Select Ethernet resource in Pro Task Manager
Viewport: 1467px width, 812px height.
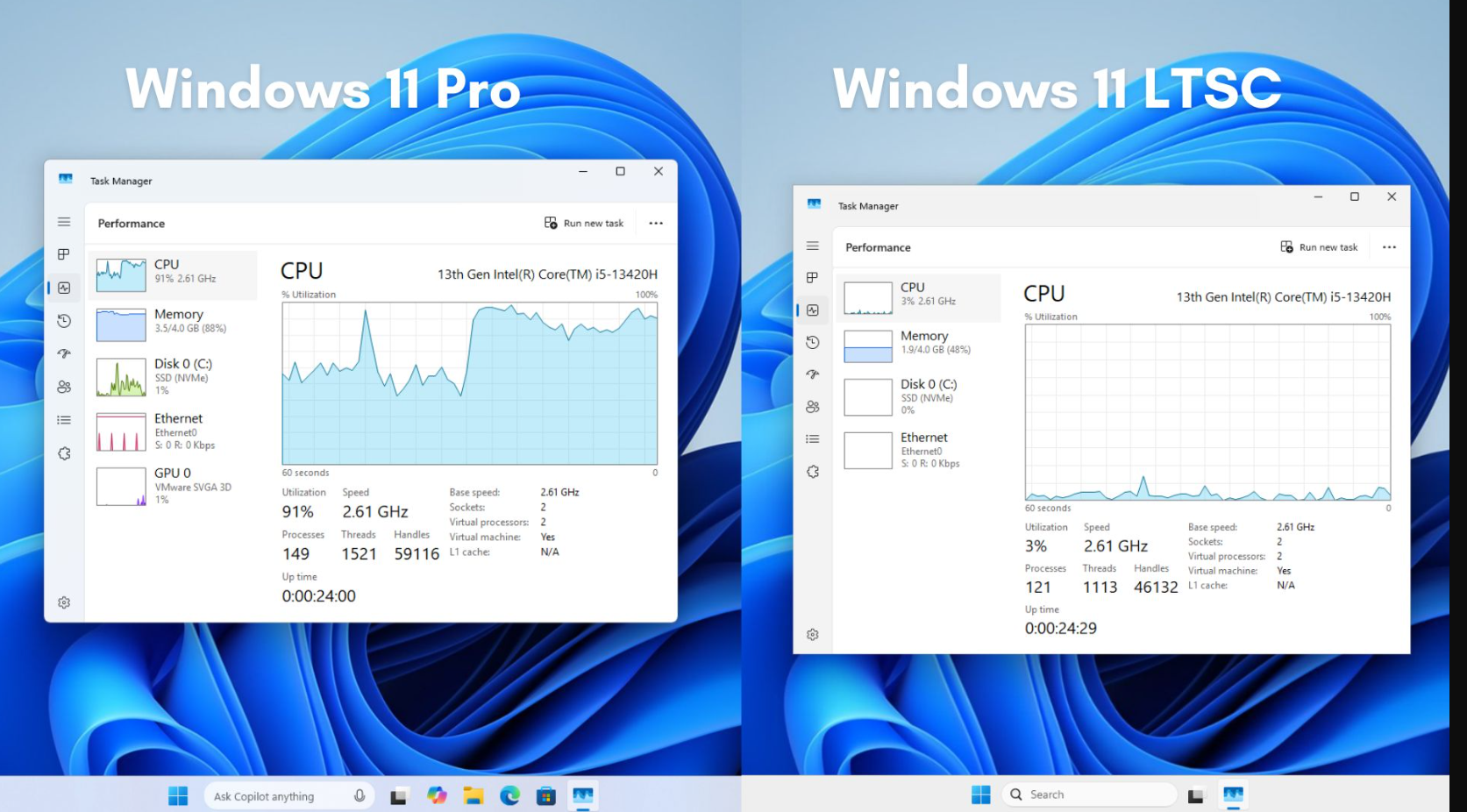coord(173,431)
